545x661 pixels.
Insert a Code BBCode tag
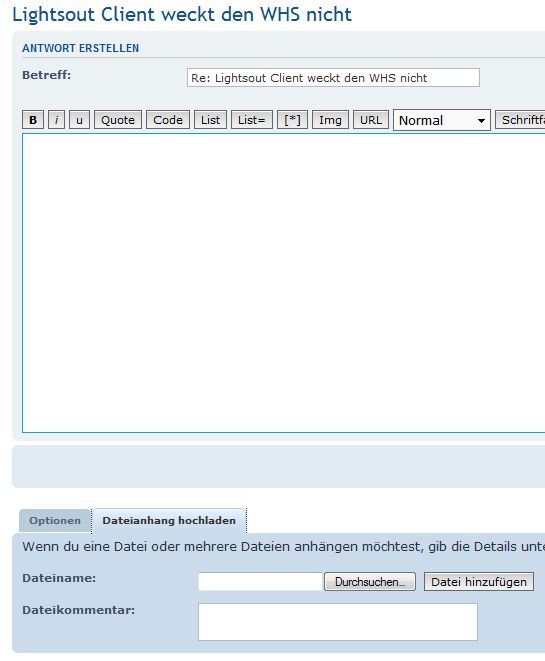click(168, 120)
